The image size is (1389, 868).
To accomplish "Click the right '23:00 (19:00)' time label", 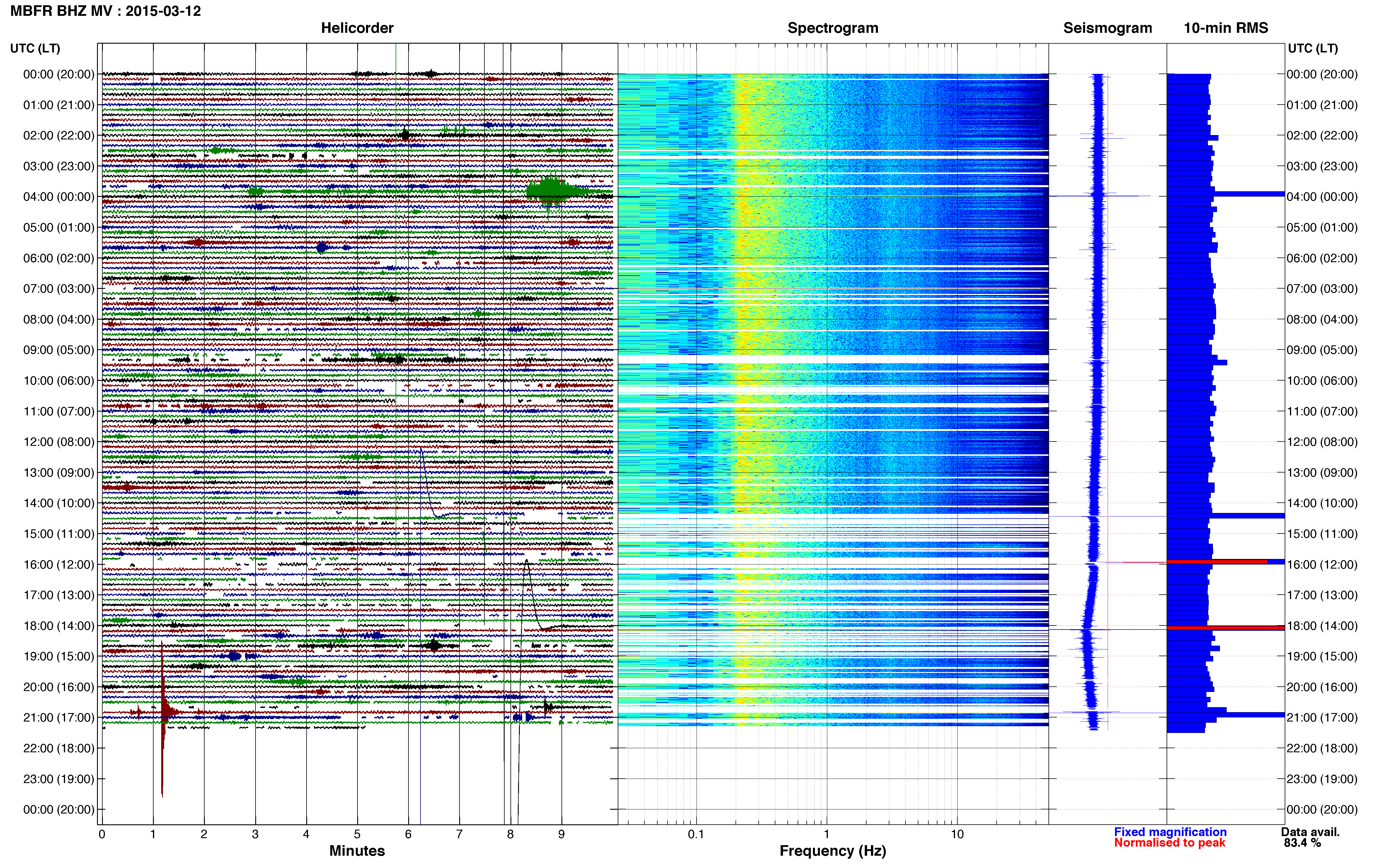I will pos(1322,779).
